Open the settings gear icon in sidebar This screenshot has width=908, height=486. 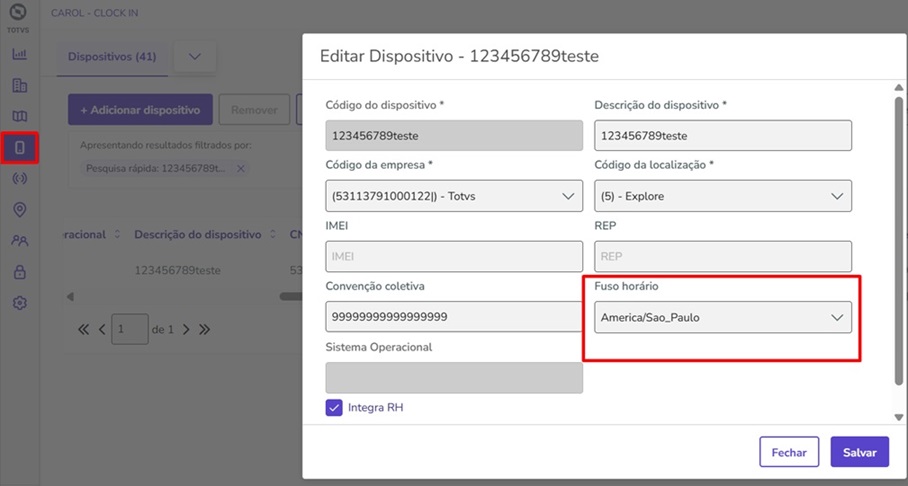click(x=20, y=303)
